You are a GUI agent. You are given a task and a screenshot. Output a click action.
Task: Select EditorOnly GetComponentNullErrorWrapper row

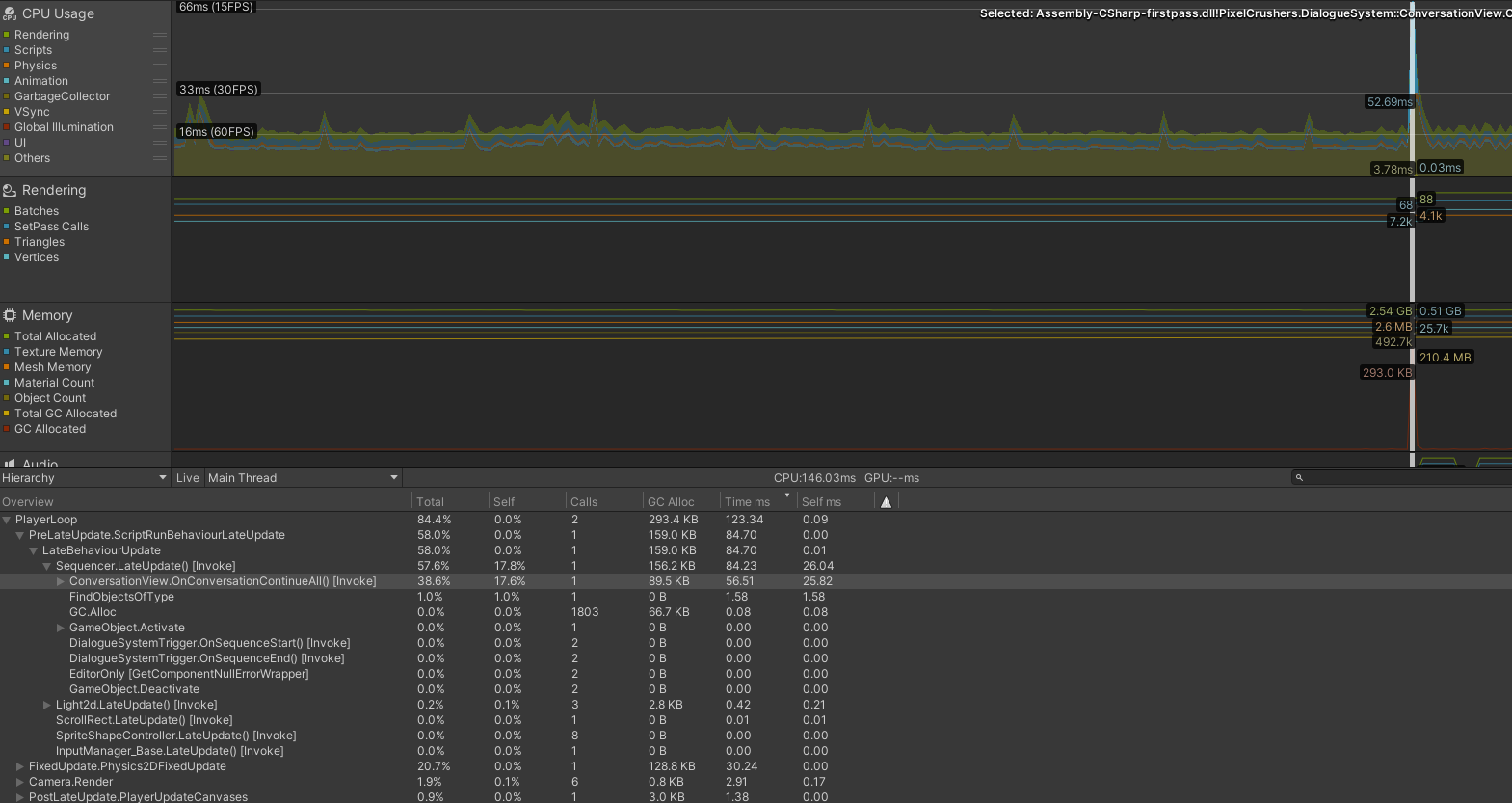click(x=756, y=674)
